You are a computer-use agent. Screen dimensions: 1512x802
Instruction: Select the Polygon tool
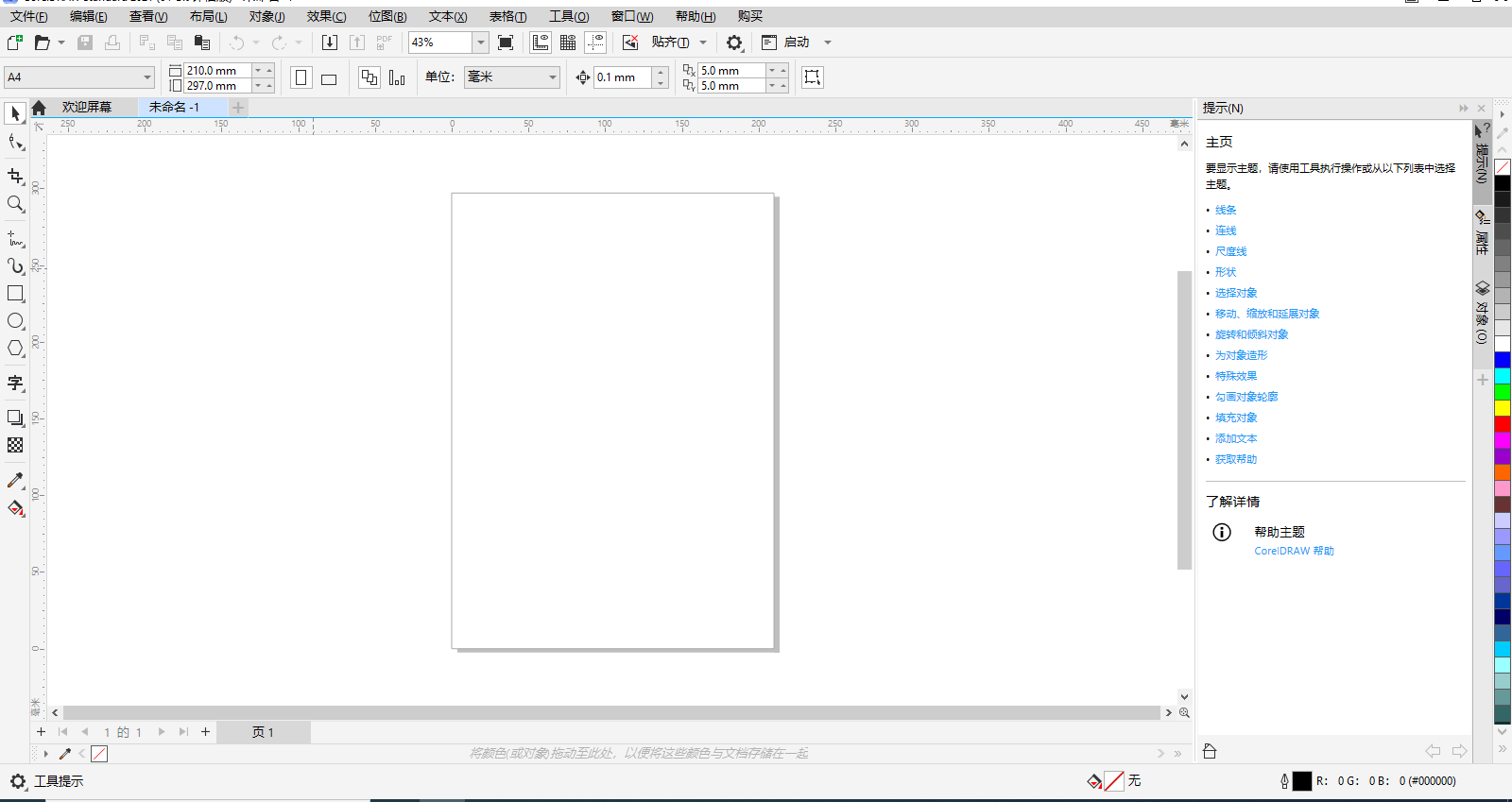[x=15, y=349]
